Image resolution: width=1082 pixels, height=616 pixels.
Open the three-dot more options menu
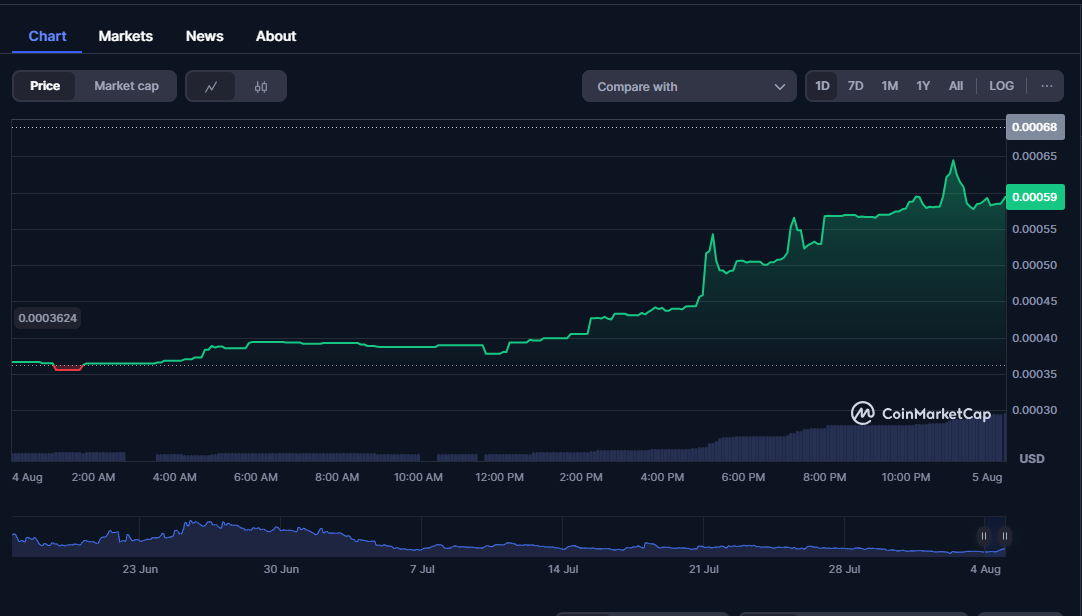pos(1046,86)
